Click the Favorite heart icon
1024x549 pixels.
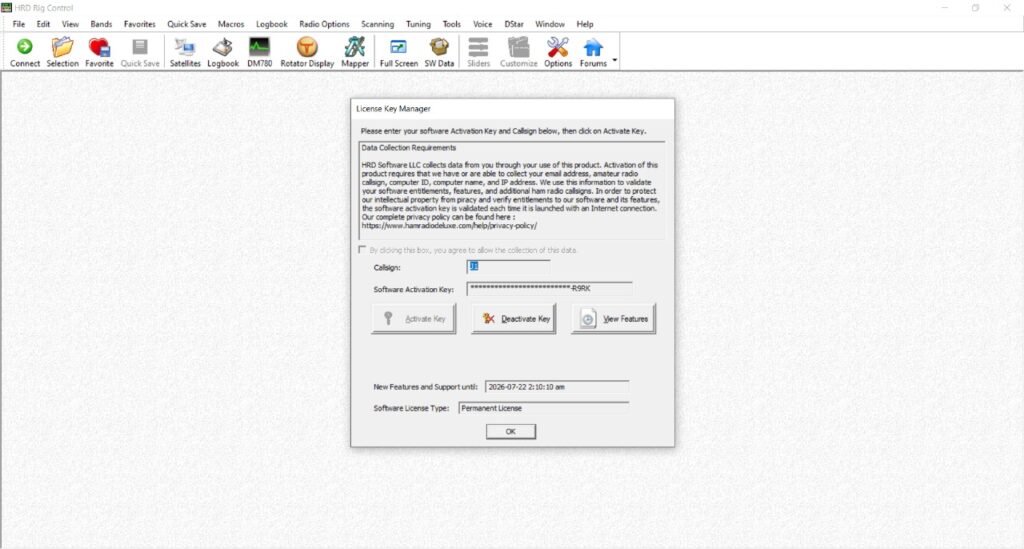[99, 52]
